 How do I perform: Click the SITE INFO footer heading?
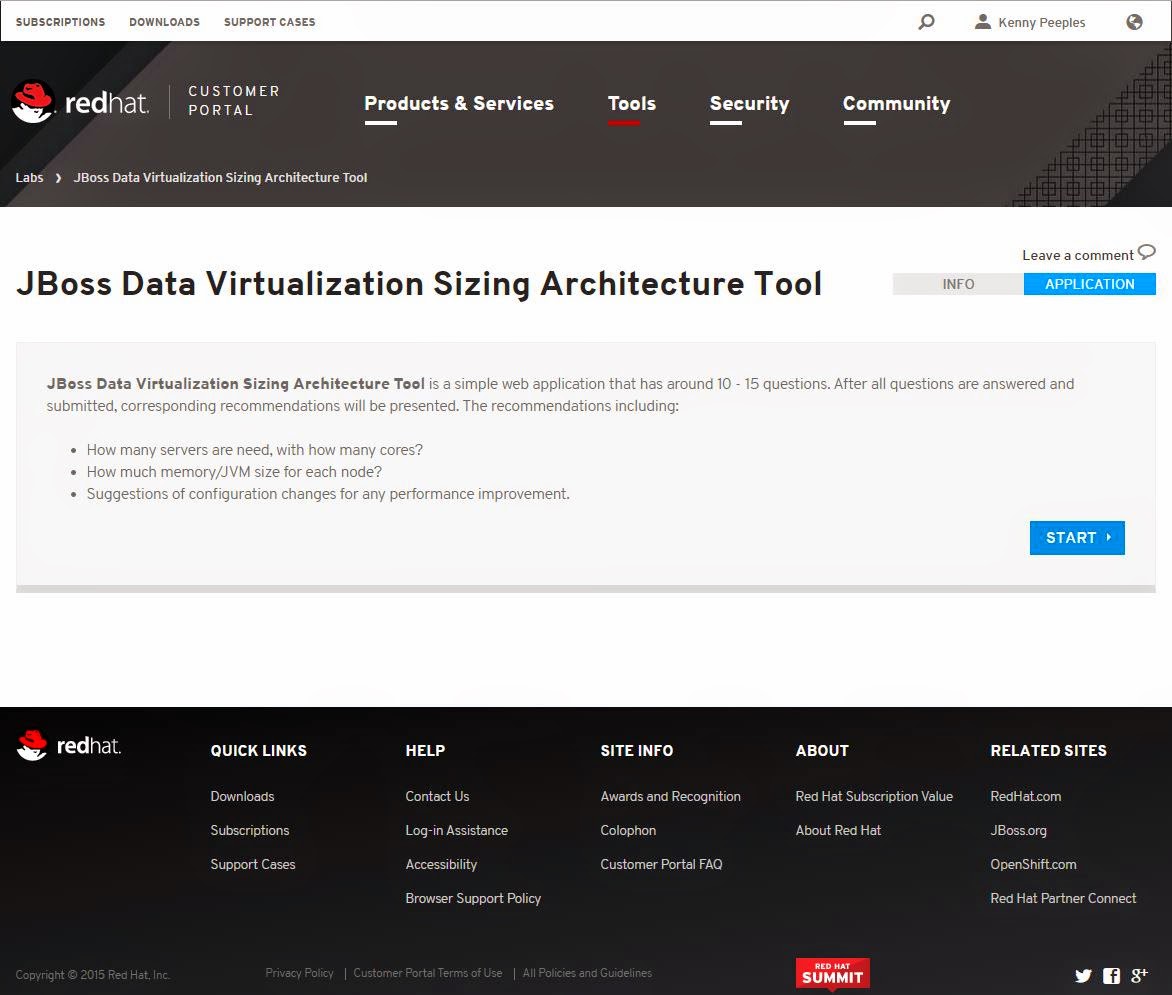coord(636,751)
